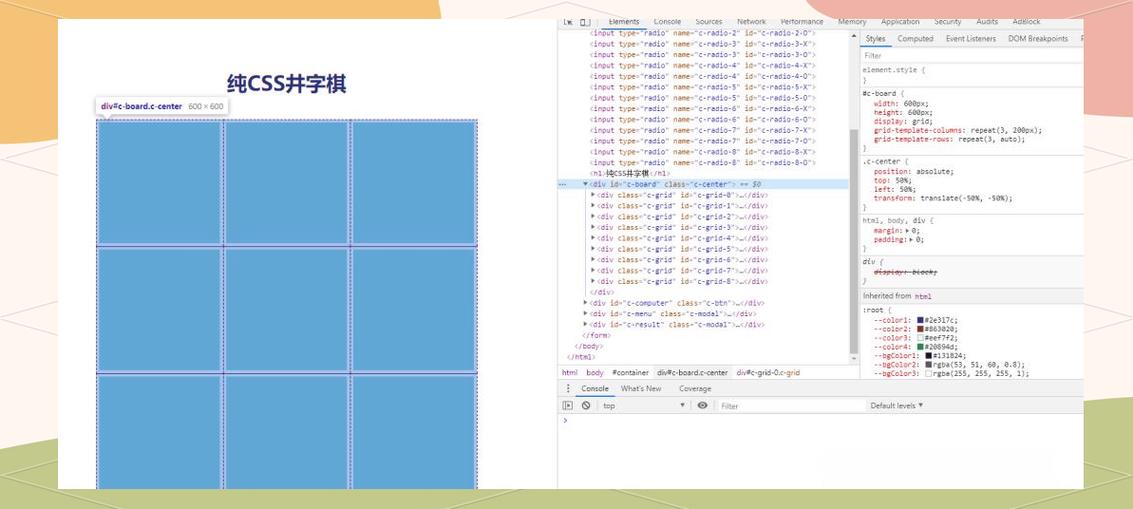Open the top JavaScript context dropdown
The height and width of the screenshot is (509, 1133).
pyautogui.click(x=644, y=406)
